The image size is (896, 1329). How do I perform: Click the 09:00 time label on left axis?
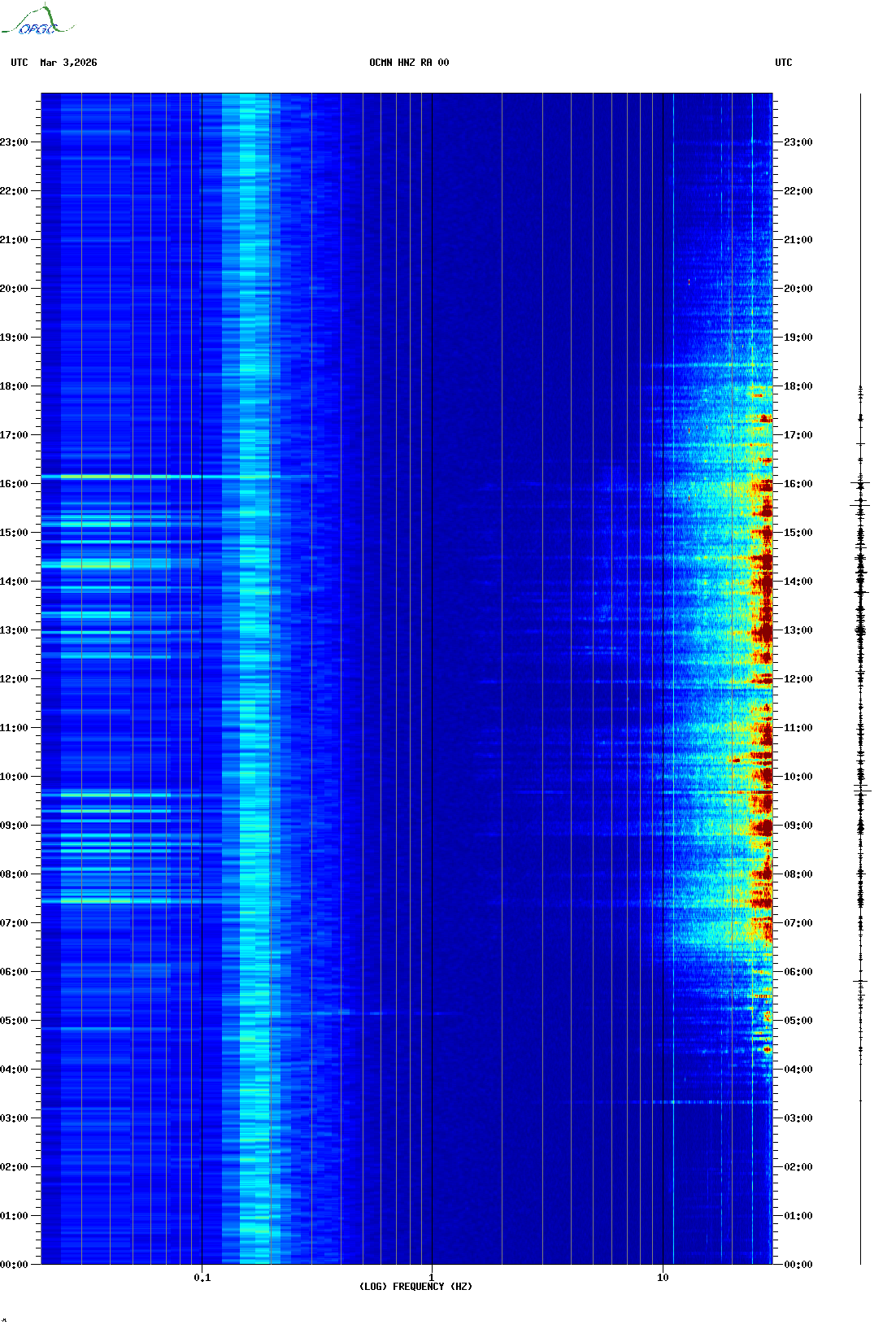(14, 826)
